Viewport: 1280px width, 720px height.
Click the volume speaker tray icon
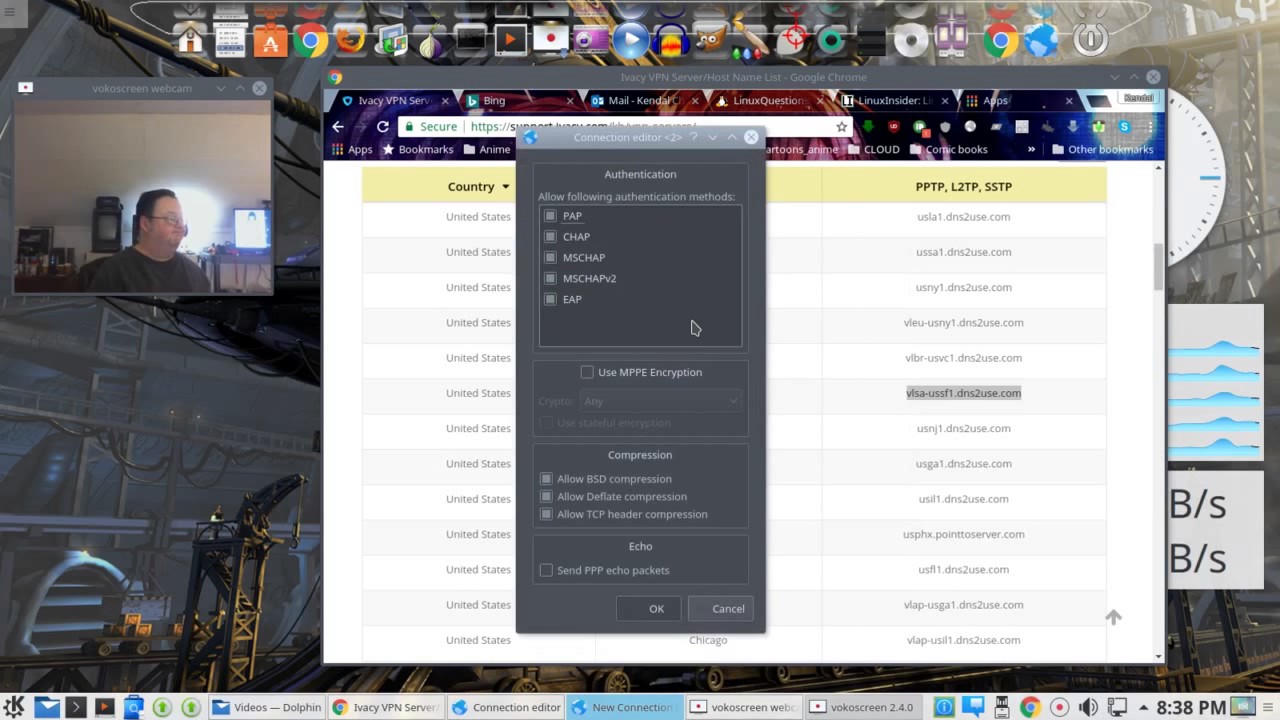[x=1088, y=708]
